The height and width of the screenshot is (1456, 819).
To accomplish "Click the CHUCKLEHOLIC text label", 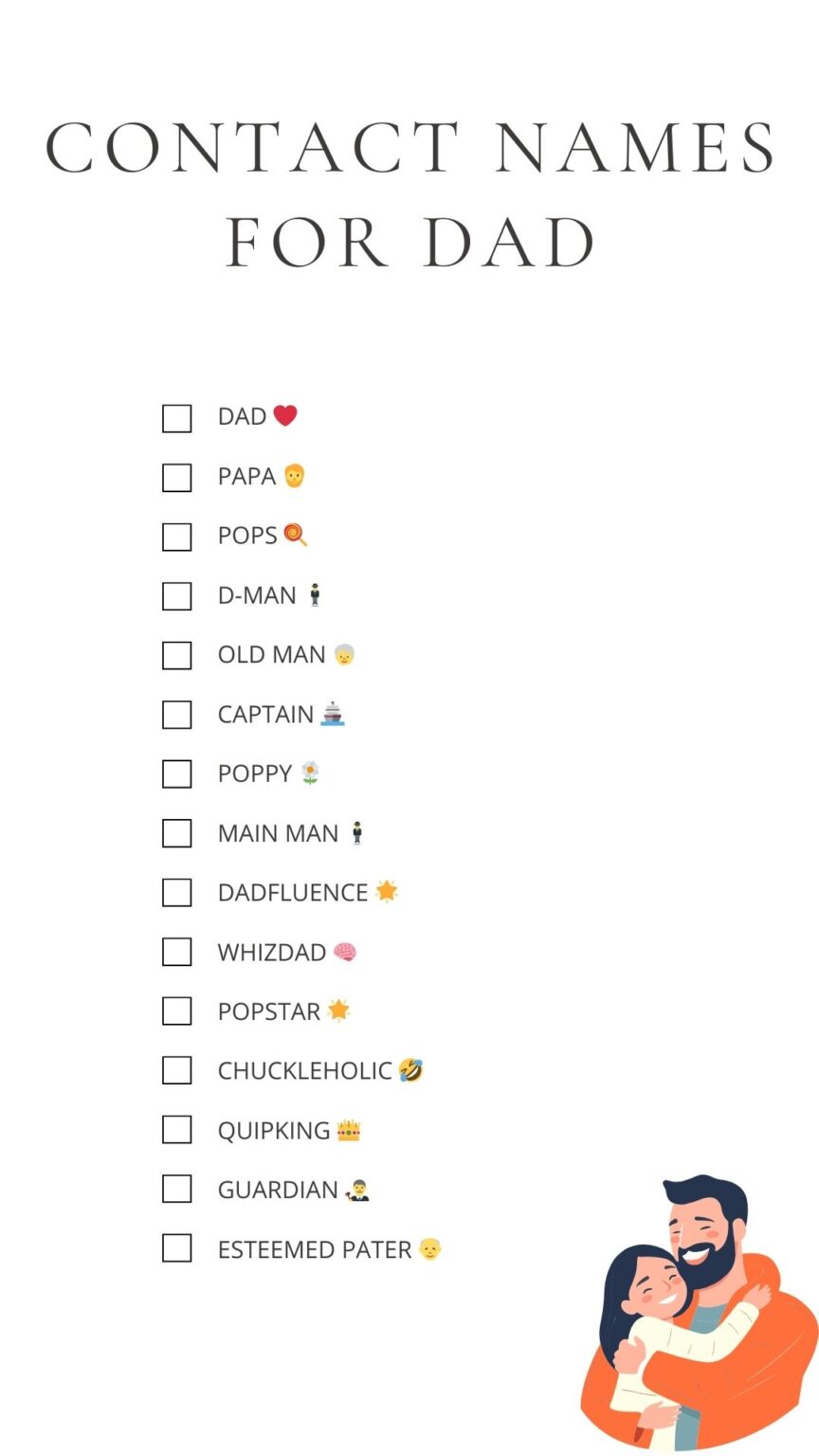I will pos(304,1071).
